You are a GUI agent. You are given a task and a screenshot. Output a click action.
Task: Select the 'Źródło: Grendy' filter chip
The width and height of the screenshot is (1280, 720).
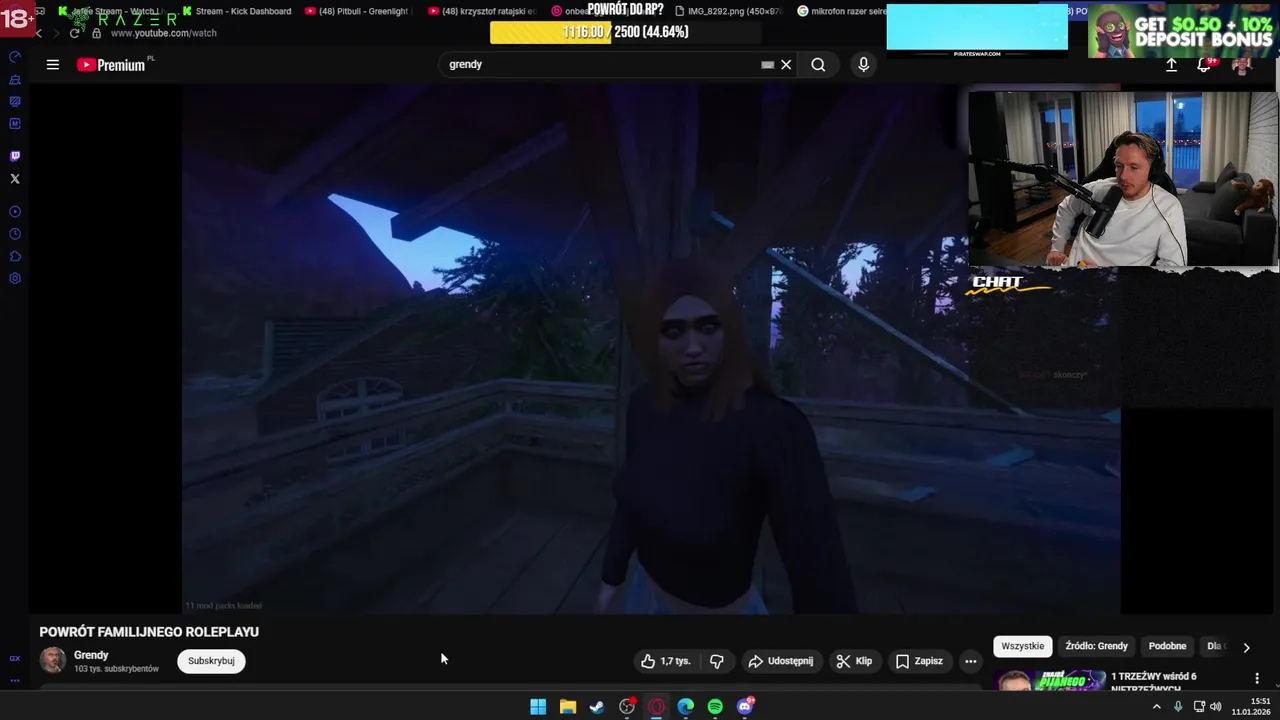[x=1096, y=646]
